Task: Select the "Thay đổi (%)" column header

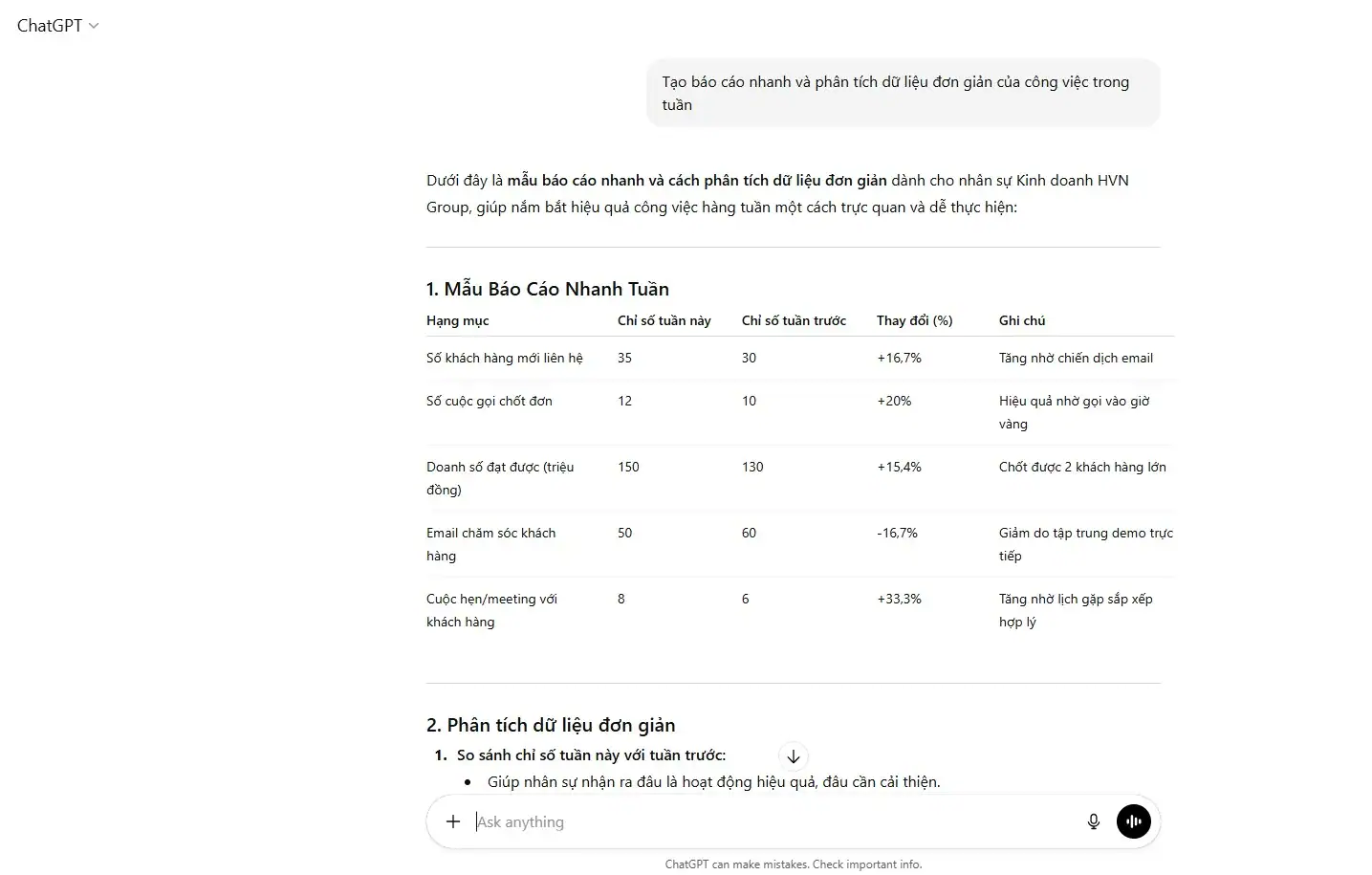Action: 915,320
